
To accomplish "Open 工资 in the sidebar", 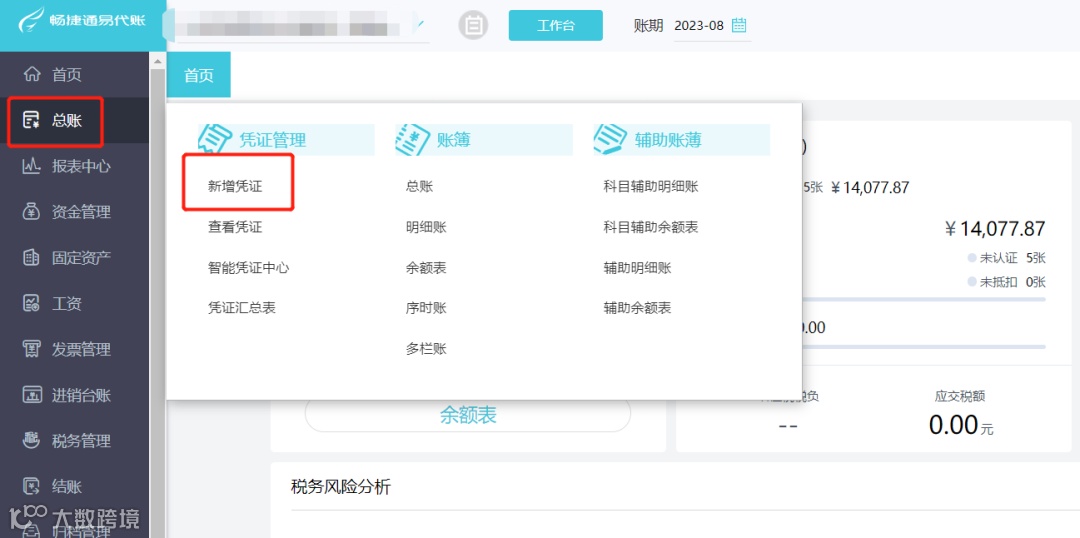I will (67, 304).
